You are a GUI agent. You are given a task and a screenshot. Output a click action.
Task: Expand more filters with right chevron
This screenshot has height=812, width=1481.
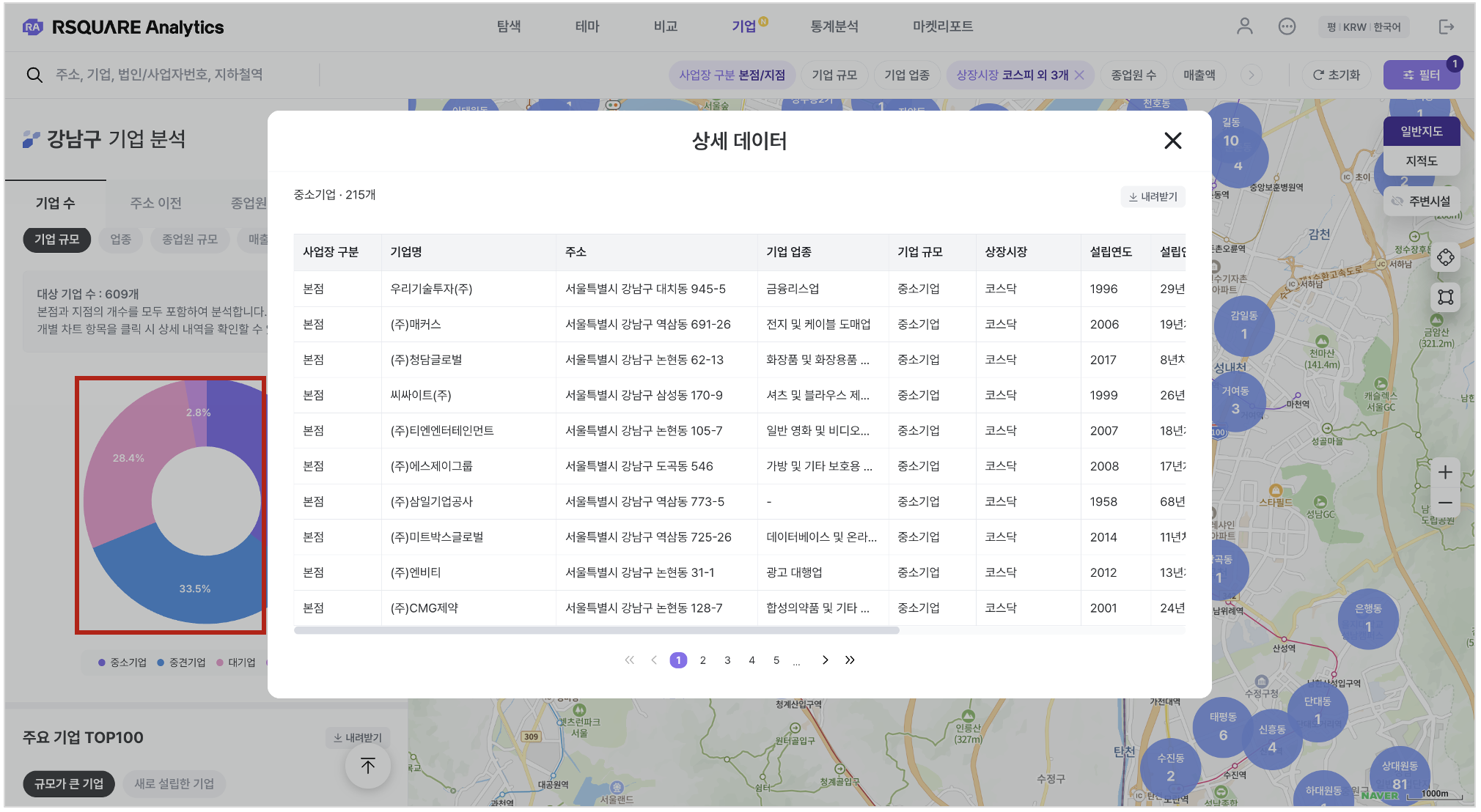1252,75
